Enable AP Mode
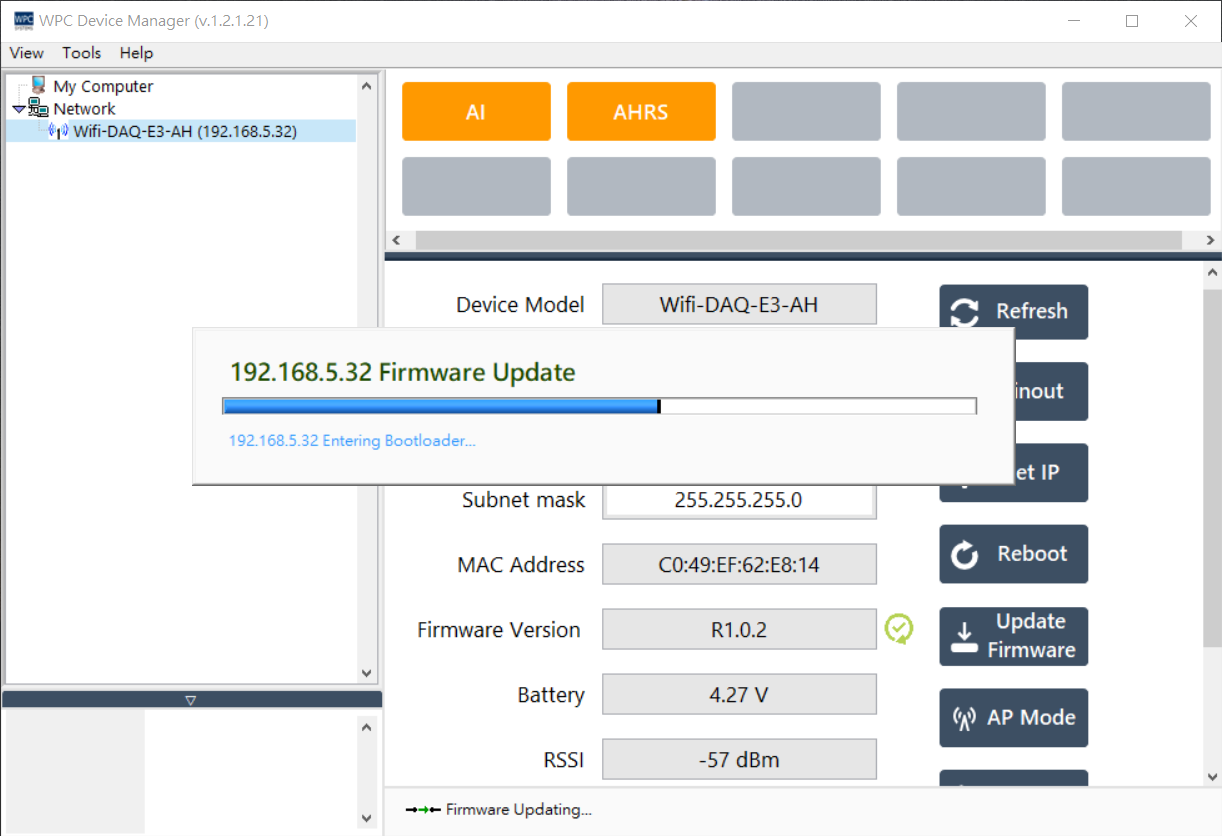The height and width of the screenshot is (836, 1222). click(x=1013, y=718)
